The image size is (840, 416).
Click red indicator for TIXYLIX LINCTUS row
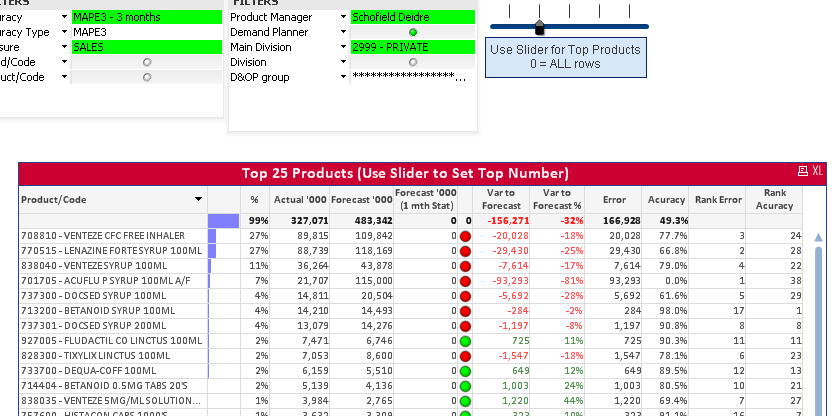465,356
